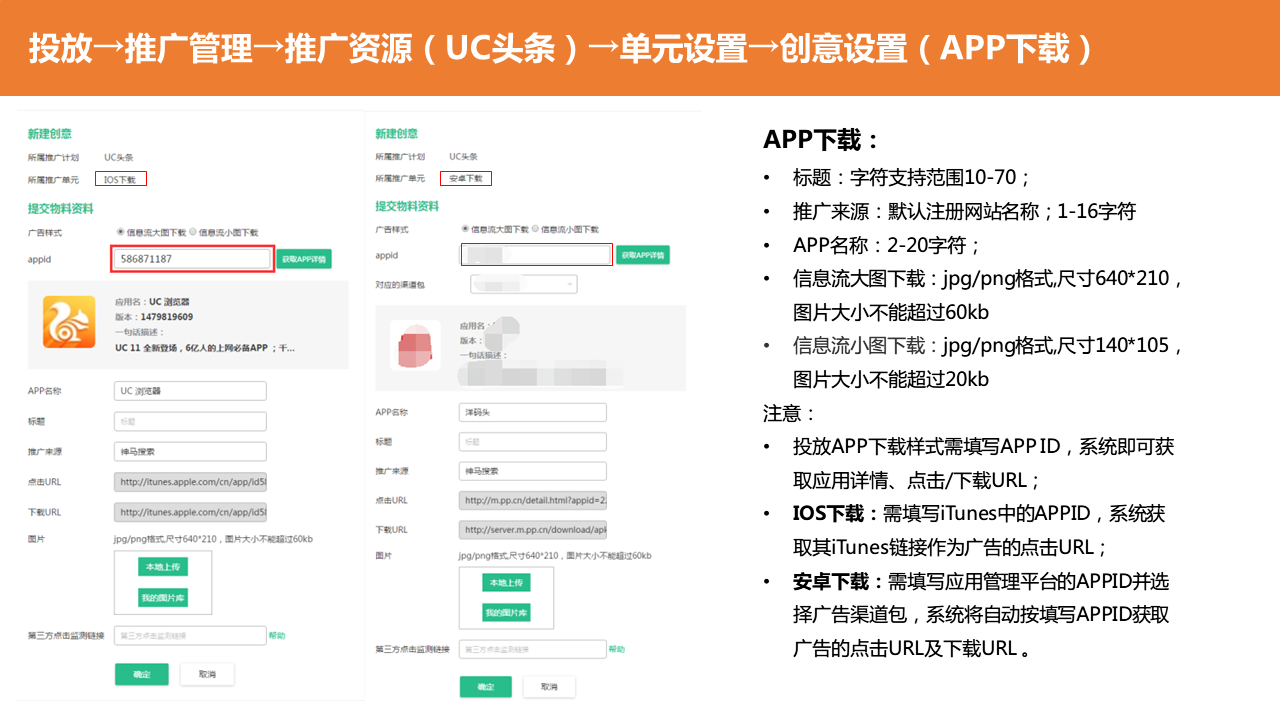
Task: Select 信息流大图下载 radio in iOS form
Action: coord(121,231)
